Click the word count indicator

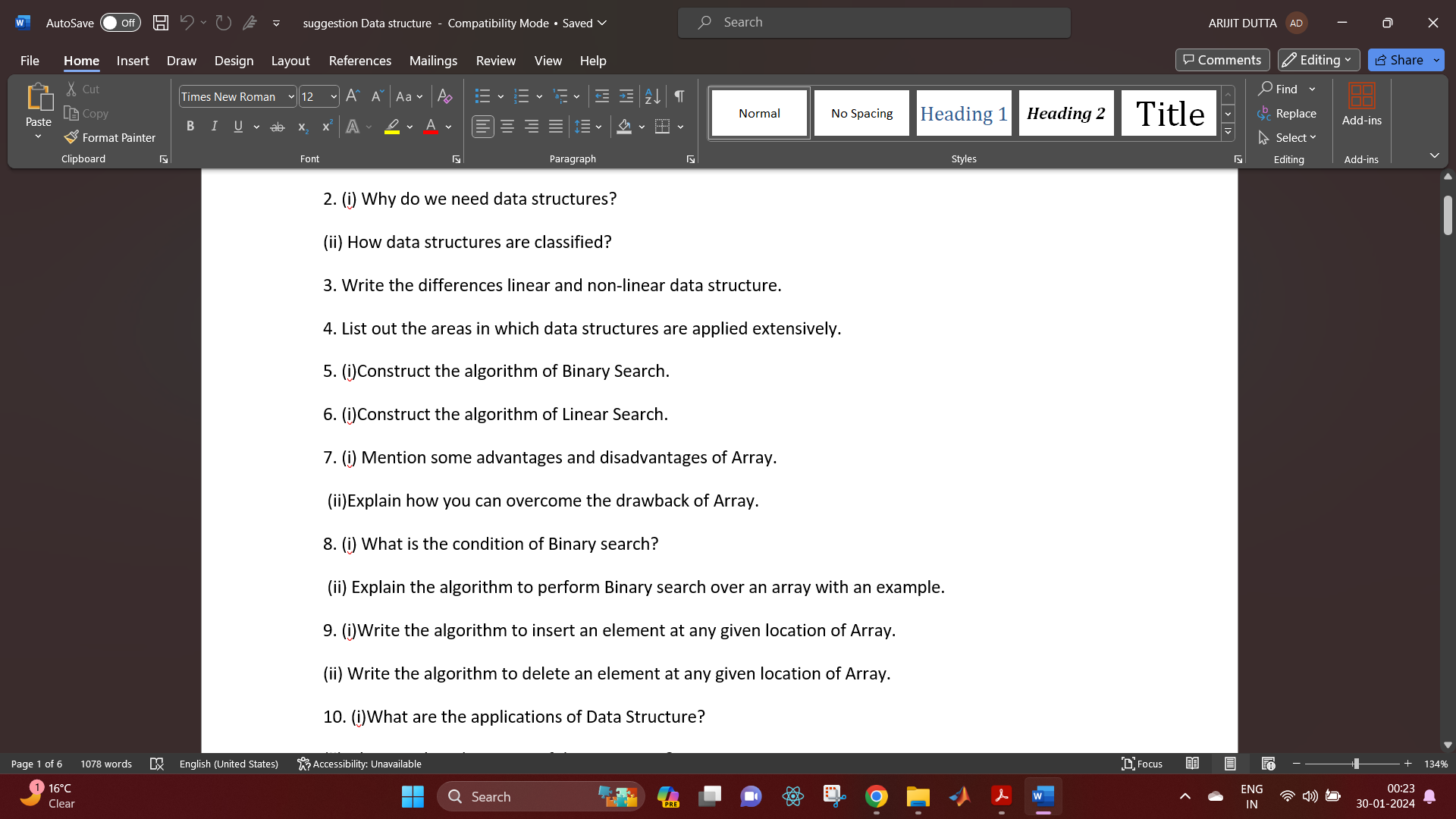105,764
